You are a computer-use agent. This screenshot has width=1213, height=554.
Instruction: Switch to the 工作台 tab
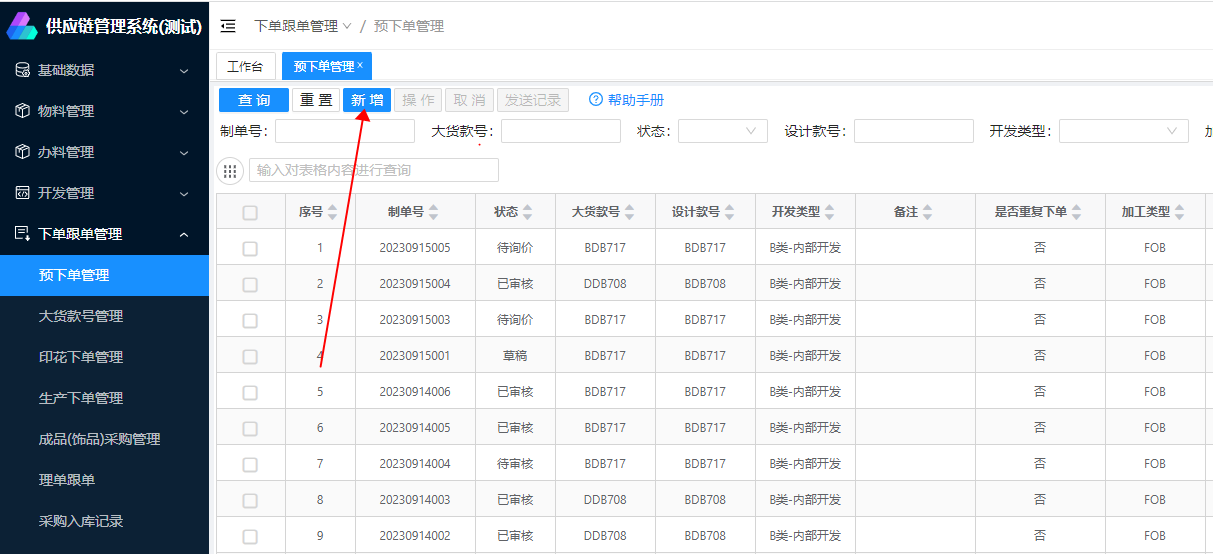coord(245,66)
